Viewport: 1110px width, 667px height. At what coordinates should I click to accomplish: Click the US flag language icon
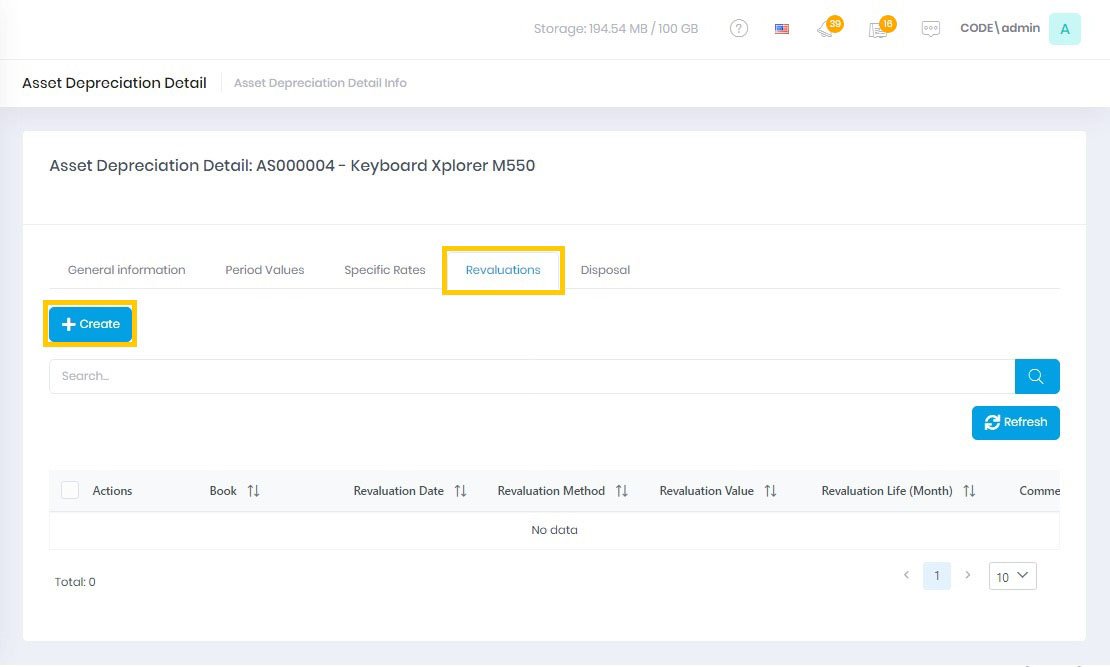click(782, 29)
